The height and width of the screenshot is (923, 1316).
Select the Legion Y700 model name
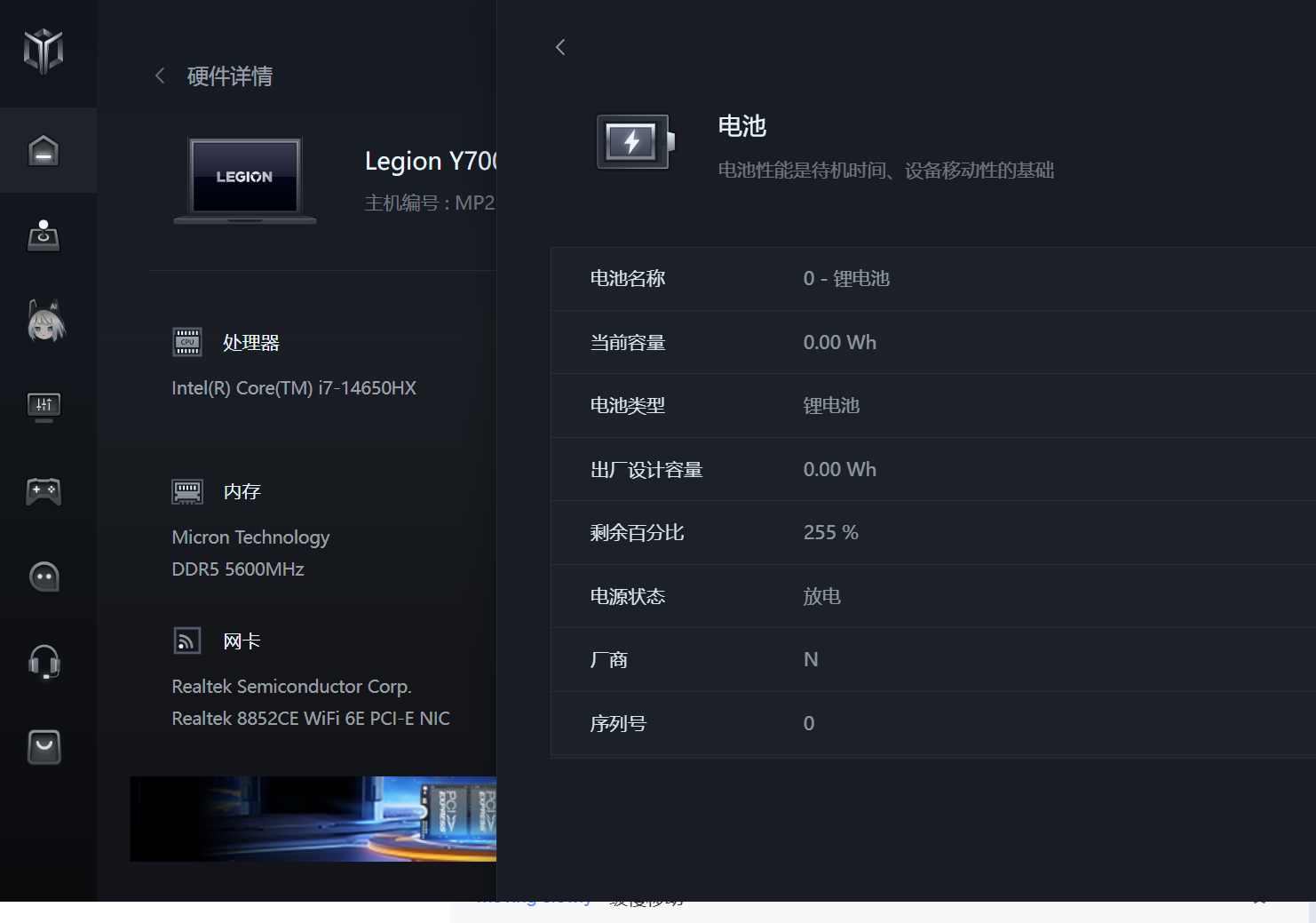(x=431, y=161)
